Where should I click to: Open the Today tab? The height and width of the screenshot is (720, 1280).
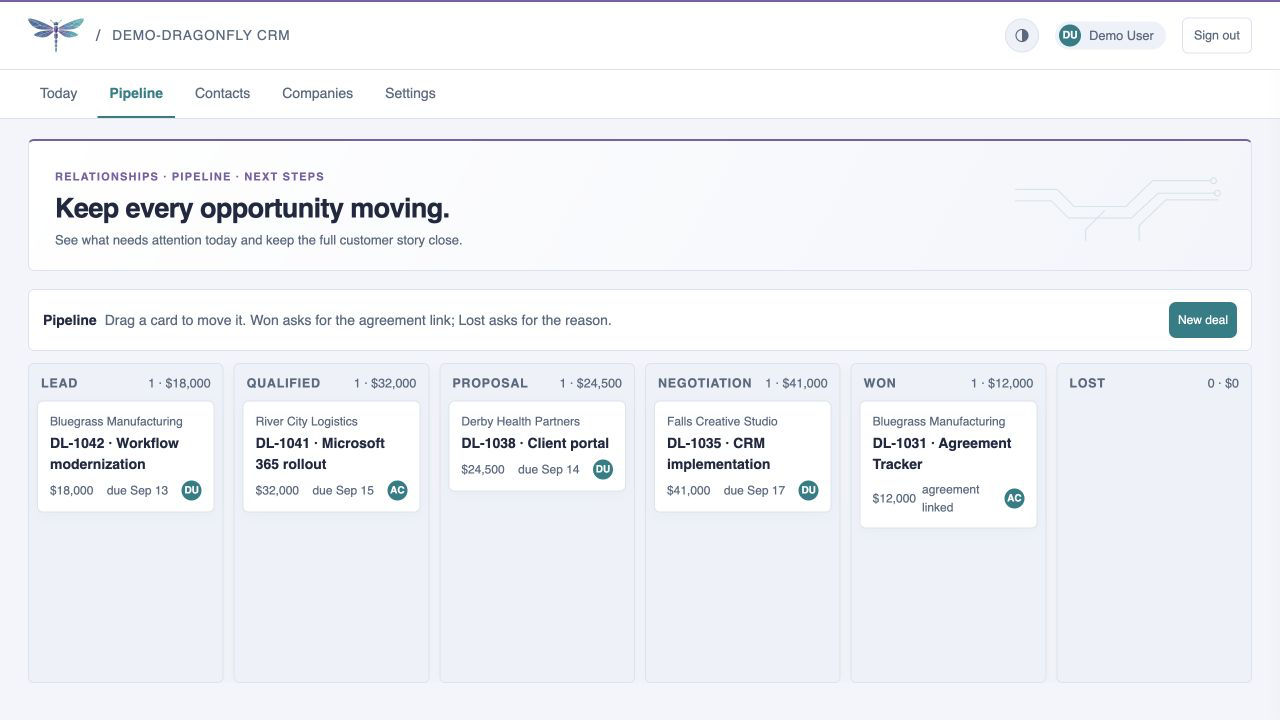58,93
